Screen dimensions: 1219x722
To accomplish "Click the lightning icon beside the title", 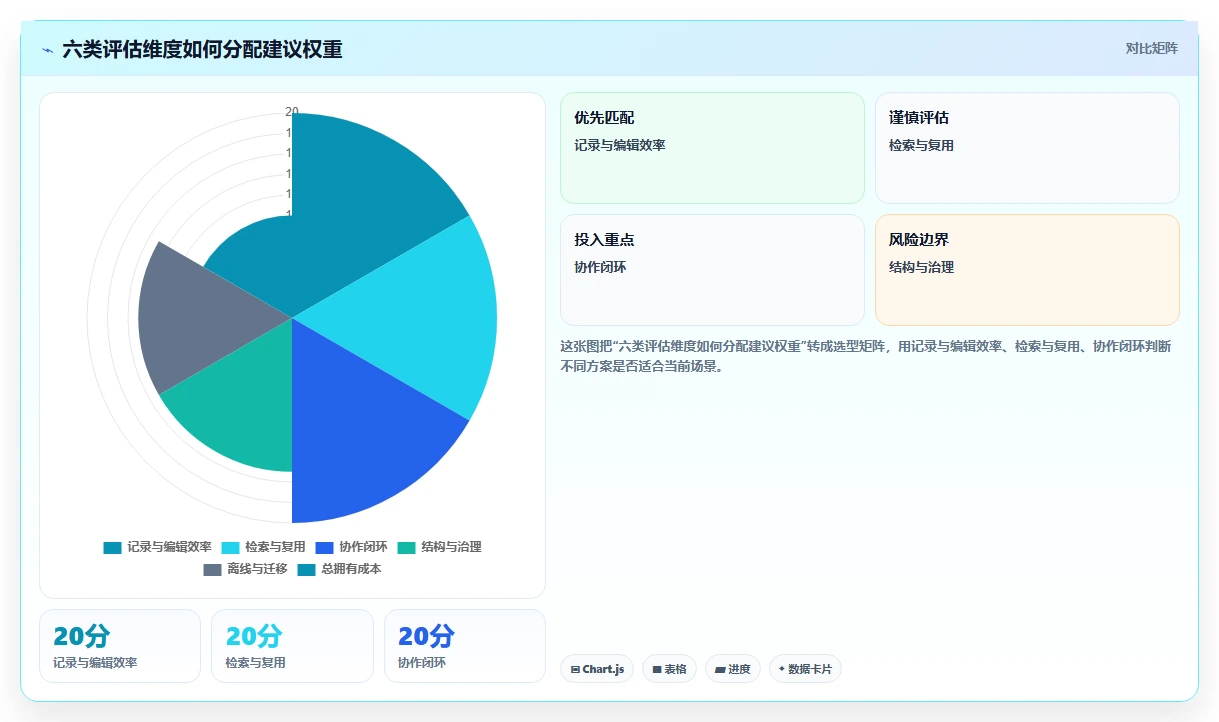I will (47, 49).
